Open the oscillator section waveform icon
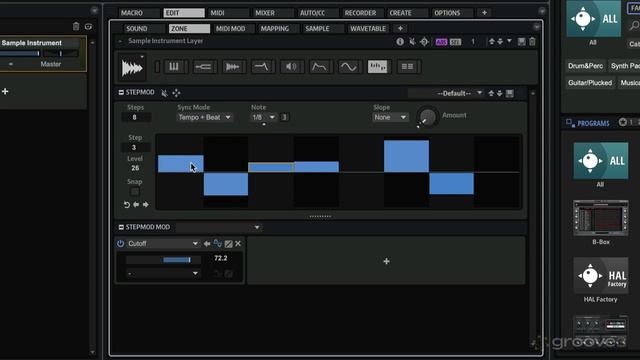This screenshot has width=640, height=360. click(232, 67)
